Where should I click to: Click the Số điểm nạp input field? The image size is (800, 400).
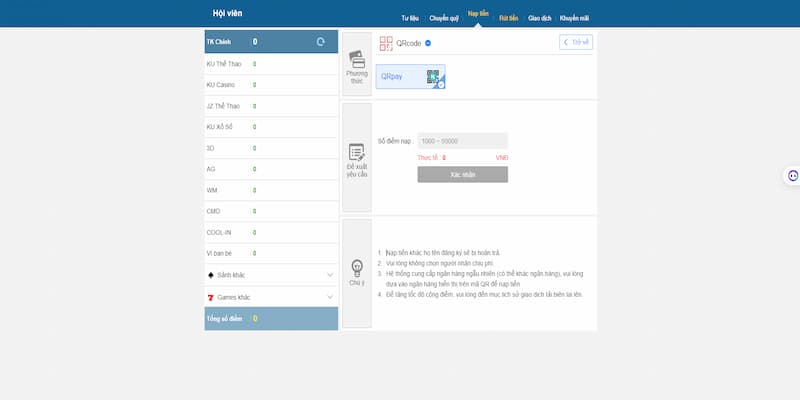tap(462, 141)
